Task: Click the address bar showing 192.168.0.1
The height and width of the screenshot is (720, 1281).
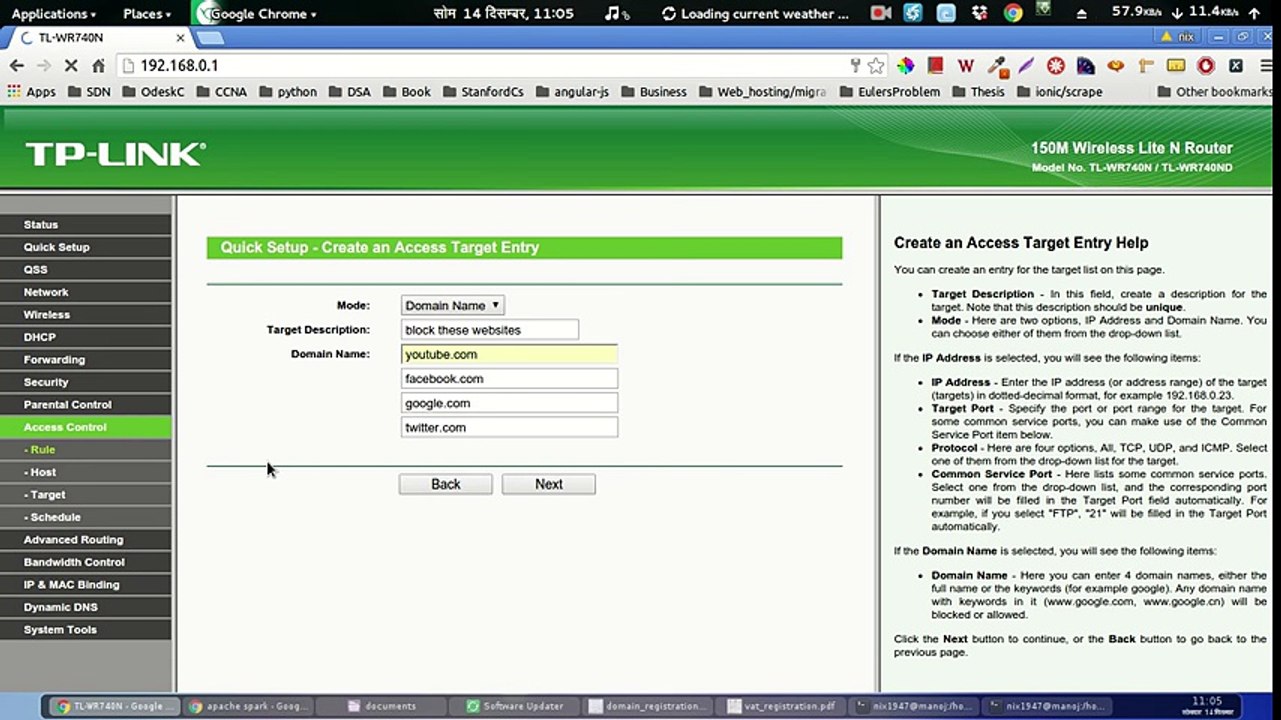Action: point(480,66)
